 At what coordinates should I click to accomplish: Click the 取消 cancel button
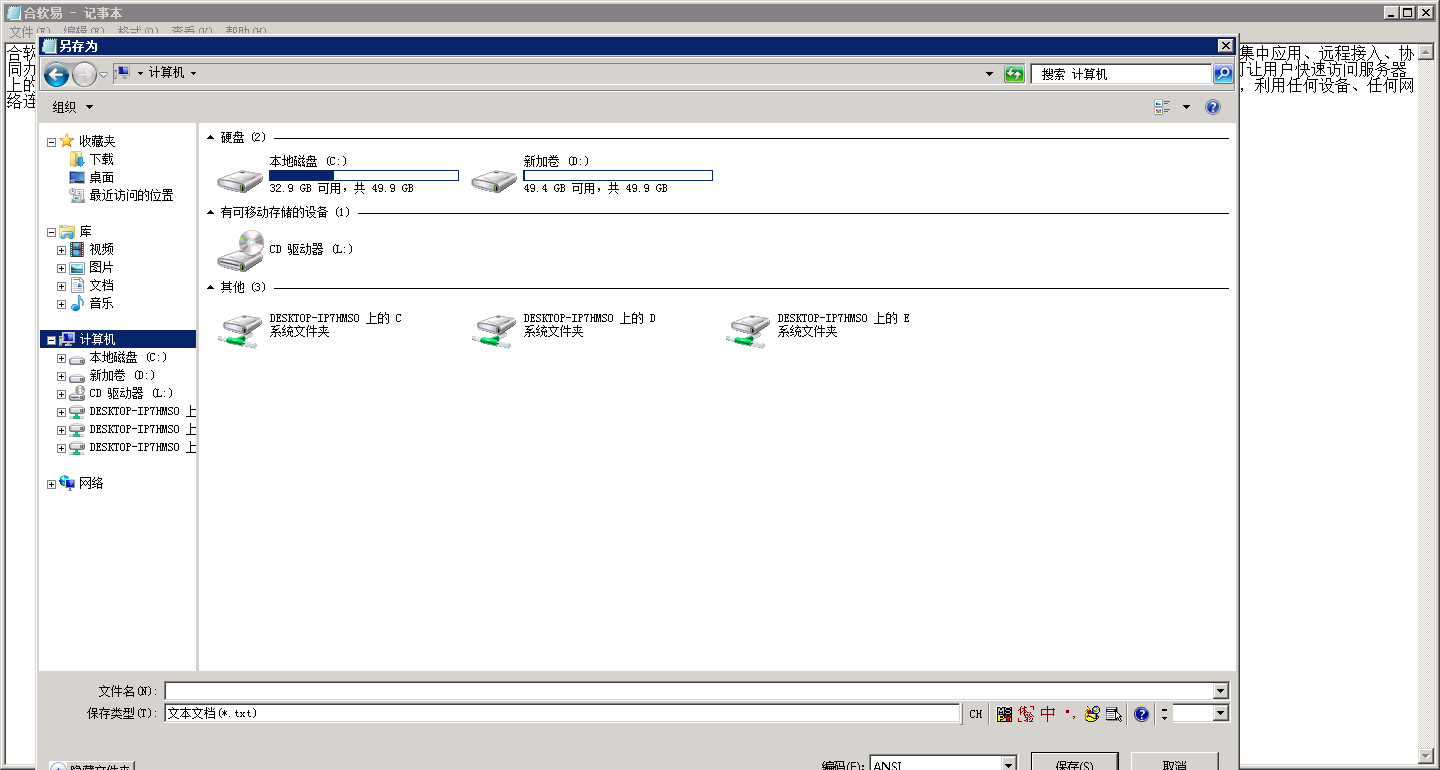(1174, 763)
